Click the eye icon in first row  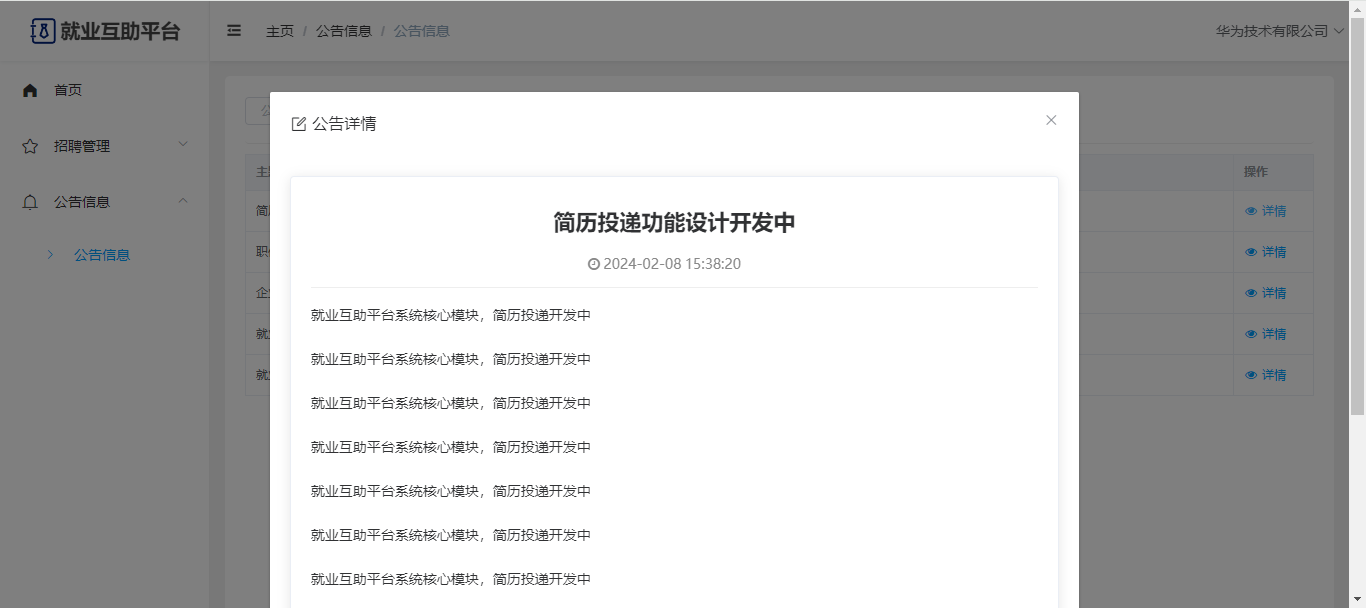1251,211
